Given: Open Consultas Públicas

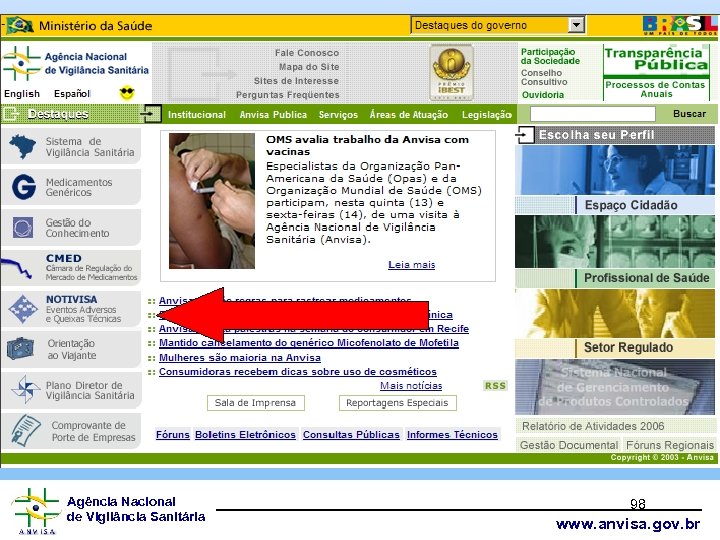Looking at the screenshot, I should 351,434.
